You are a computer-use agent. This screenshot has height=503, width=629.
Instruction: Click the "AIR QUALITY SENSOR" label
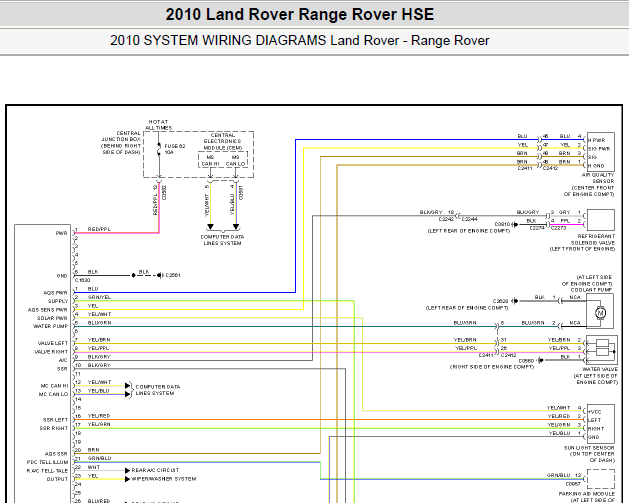click(x=598, y=178)
